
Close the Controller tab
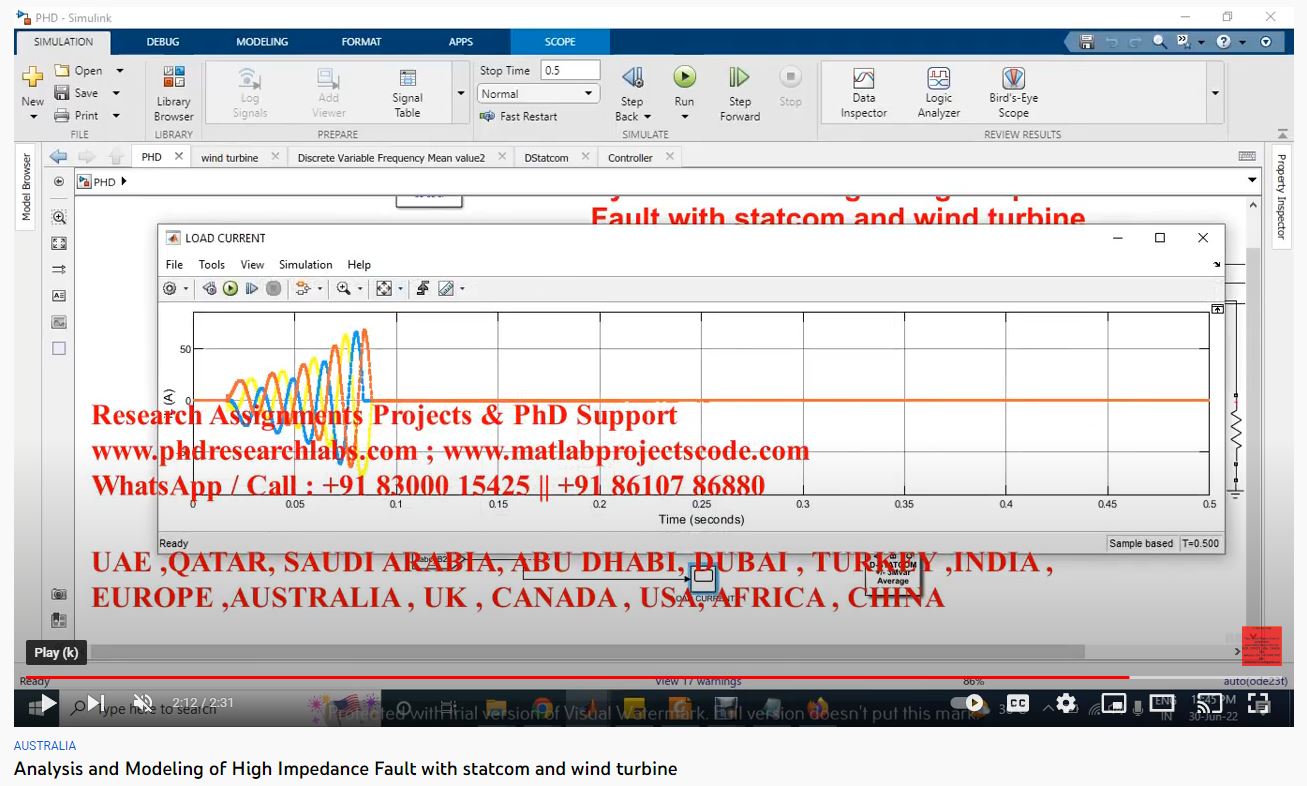tap(670, 156)
